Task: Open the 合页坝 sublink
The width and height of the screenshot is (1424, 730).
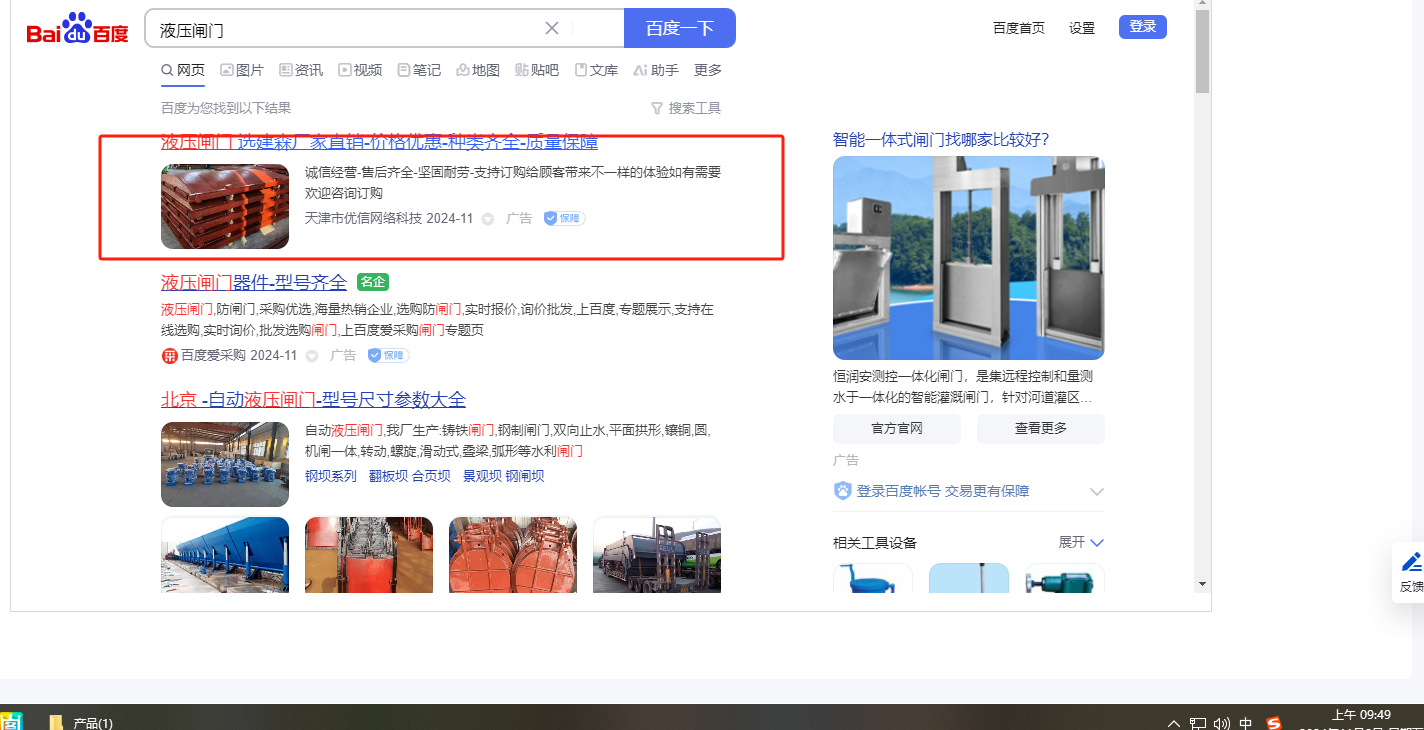Action: coord(431,476)
